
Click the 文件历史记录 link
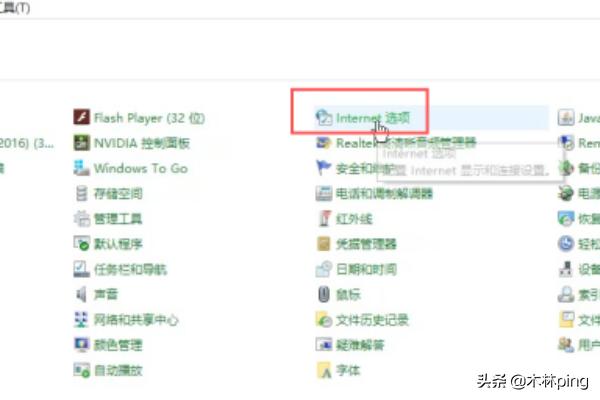click(372, 320)
